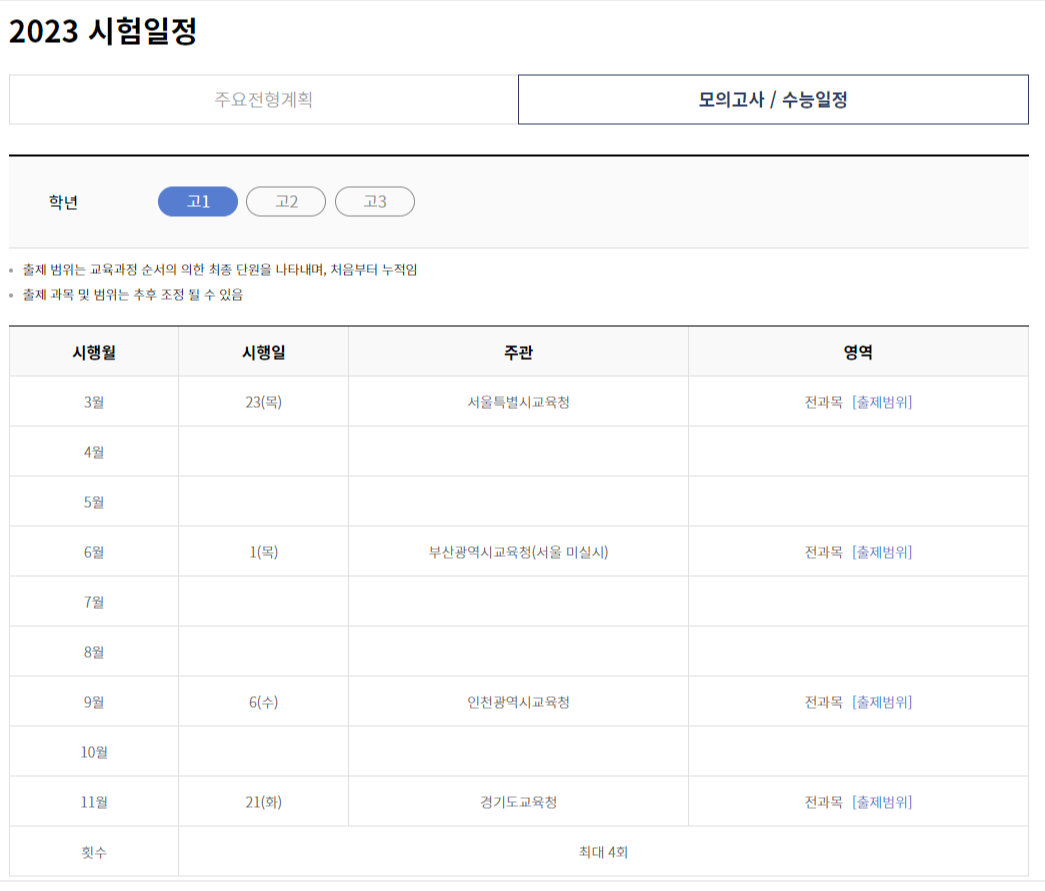Choose the 고3 grade filter
The width and height of the screenshot is (1045, 891).
(375, 201)
